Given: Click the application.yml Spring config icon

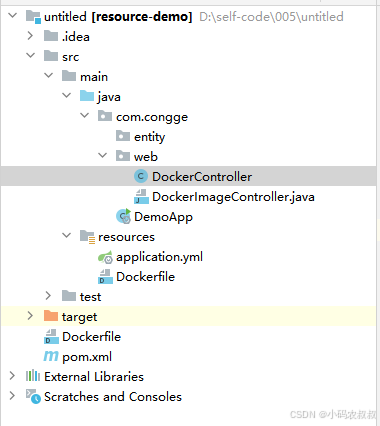Looking at the screenshot, I should [x=105, y=257].
